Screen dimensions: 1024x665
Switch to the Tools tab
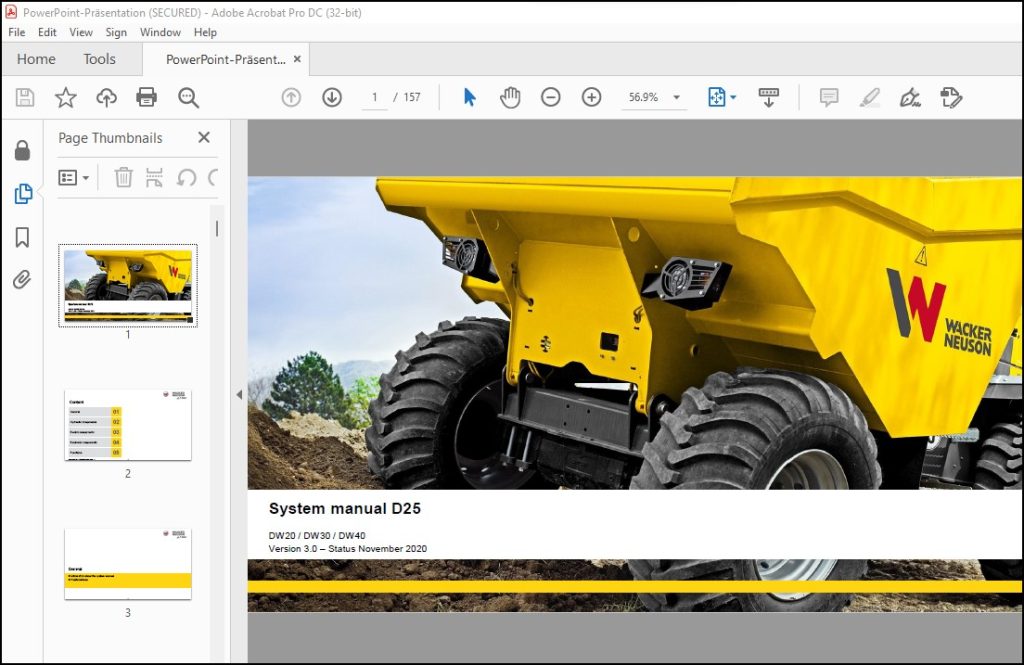coord(99,59)
